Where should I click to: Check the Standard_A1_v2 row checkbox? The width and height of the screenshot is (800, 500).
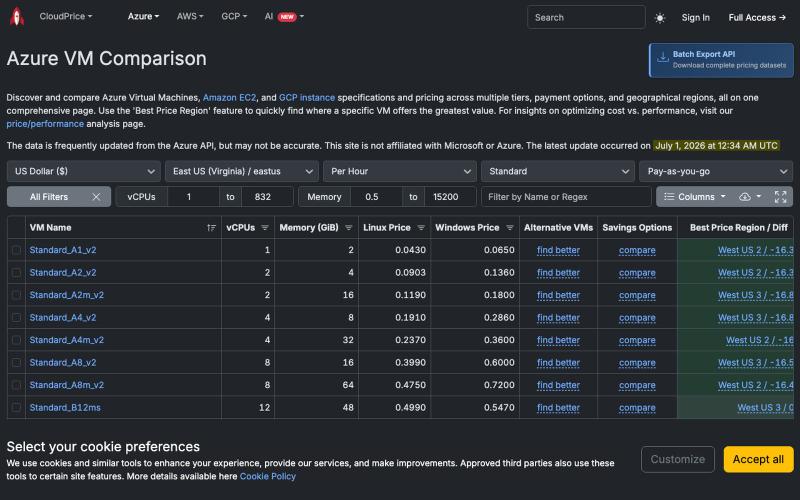(x=16, y=250)
